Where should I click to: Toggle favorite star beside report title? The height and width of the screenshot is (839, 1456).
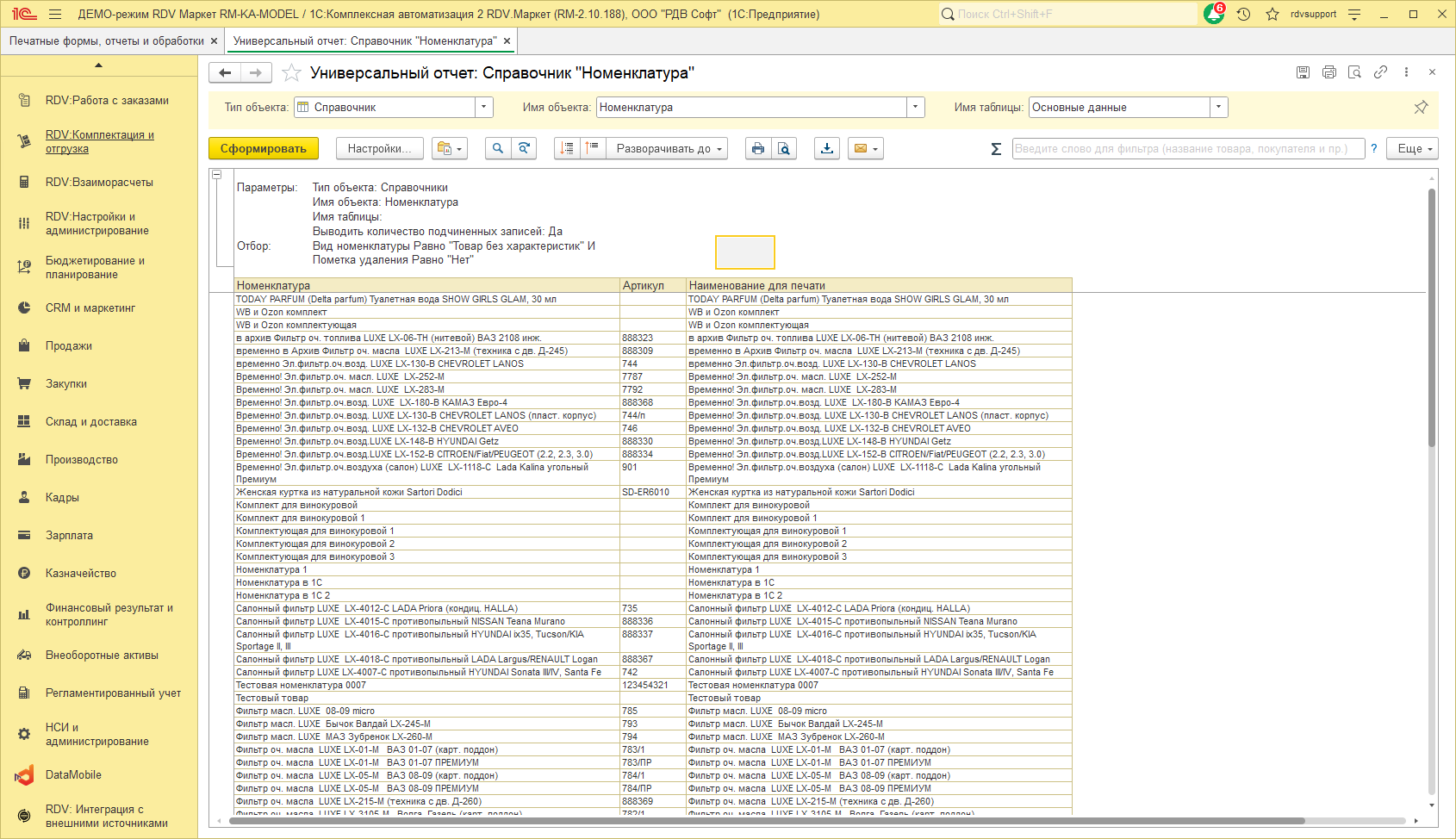tap(292, 73)
